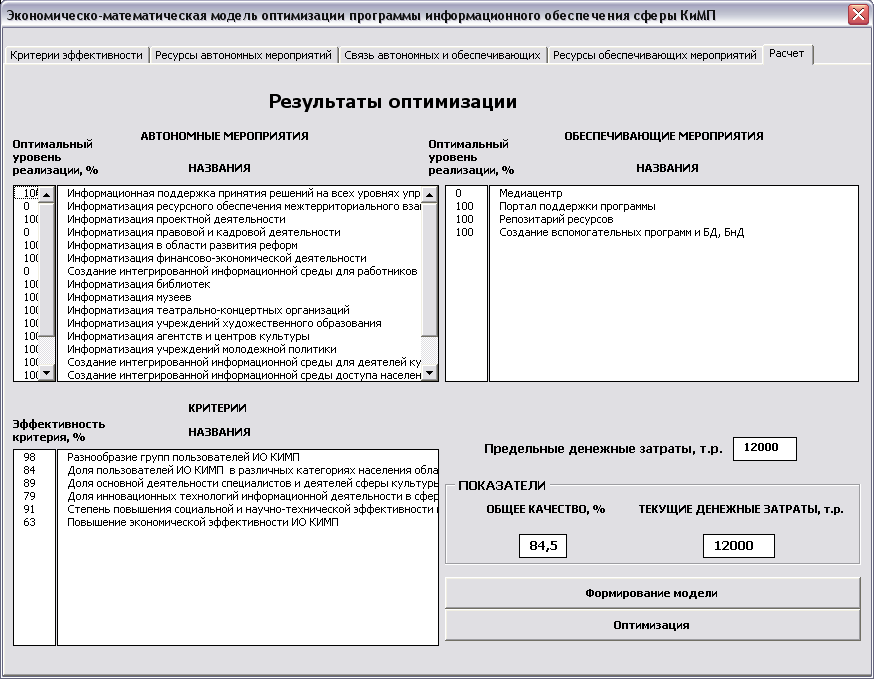Click efficiency value 89 in criteria list

click(34, 483)
